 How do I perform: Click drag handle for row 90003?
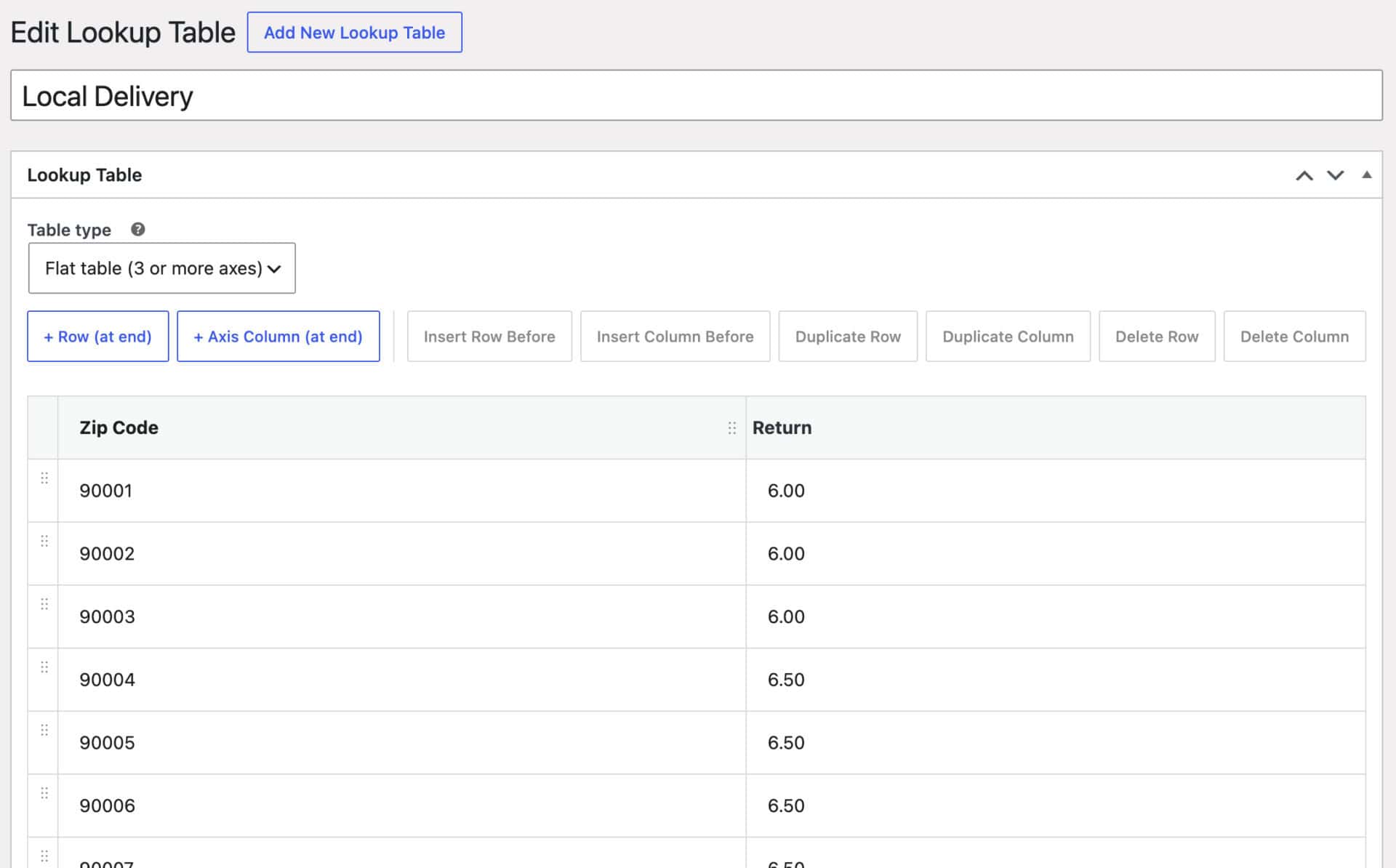[44, 604]
